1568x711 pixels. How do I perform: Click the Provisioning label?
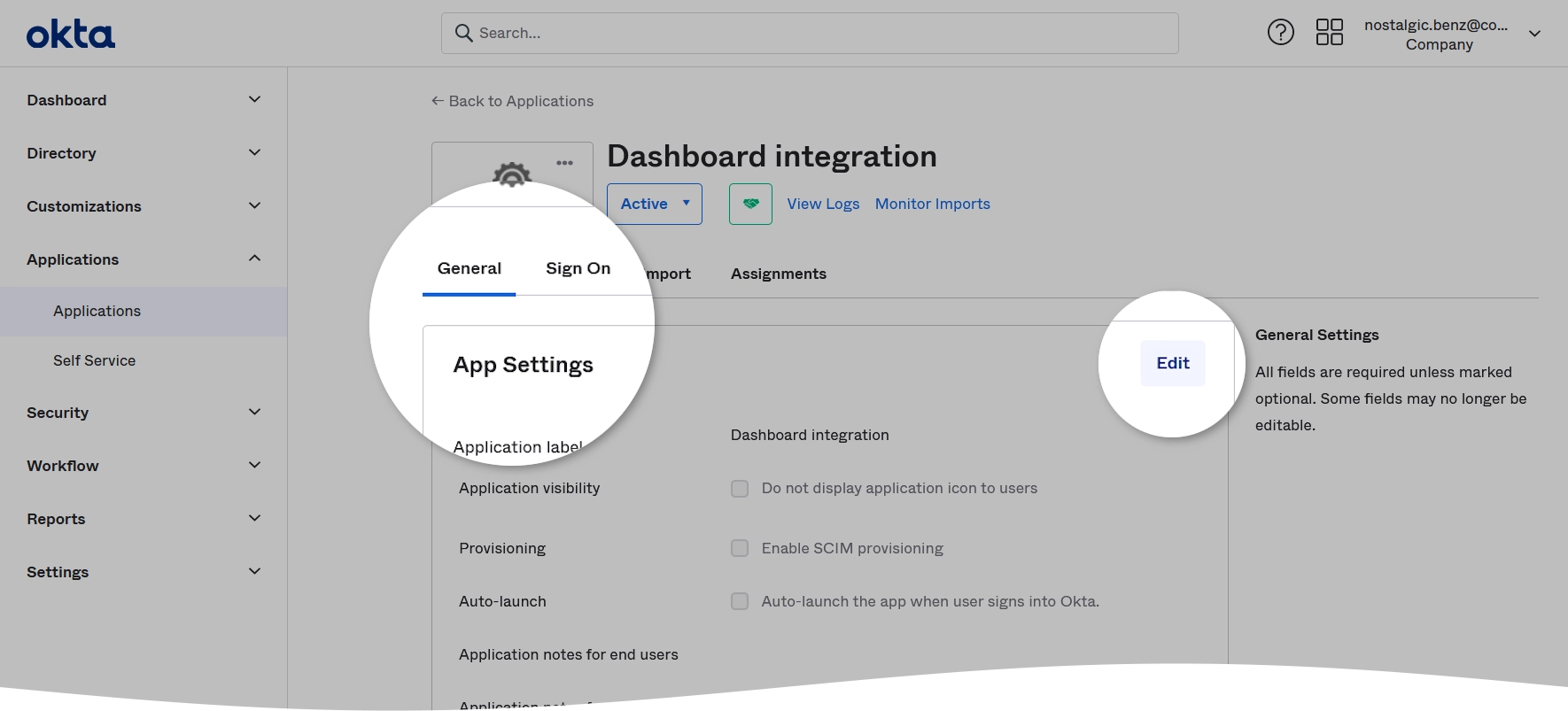502,548
